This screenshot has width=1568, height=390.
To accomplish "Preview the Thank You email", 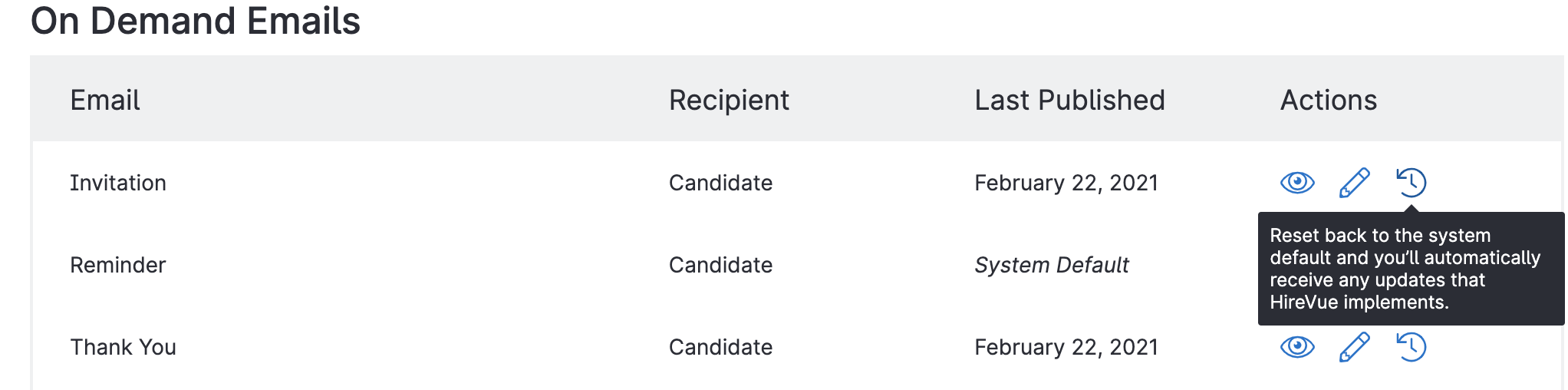I will [x=1297, y=347].
